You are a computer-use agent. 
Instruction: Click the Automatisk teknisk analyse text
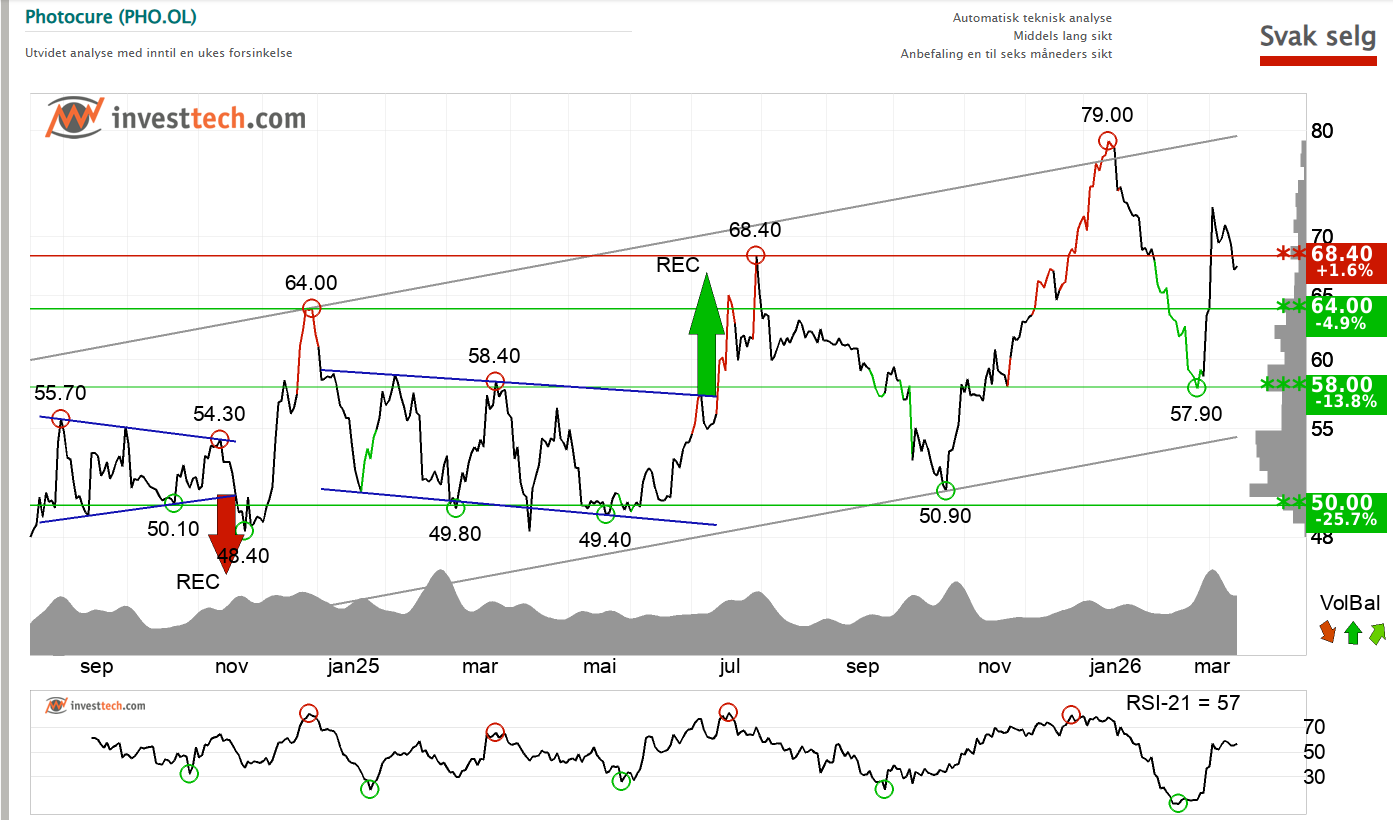[1032, 18]
